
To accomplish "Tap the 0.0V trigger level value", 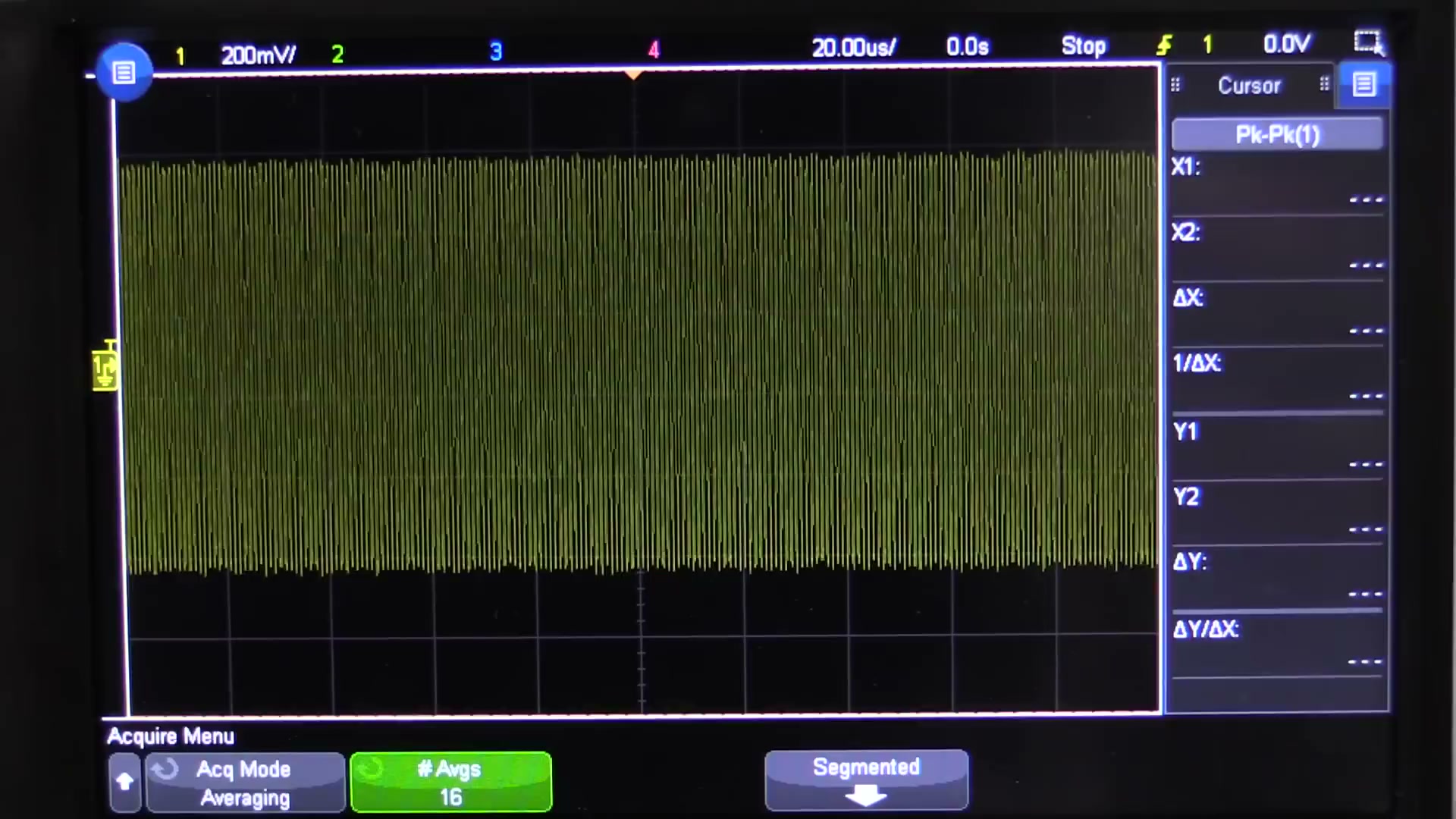I will coord(1286,44).
